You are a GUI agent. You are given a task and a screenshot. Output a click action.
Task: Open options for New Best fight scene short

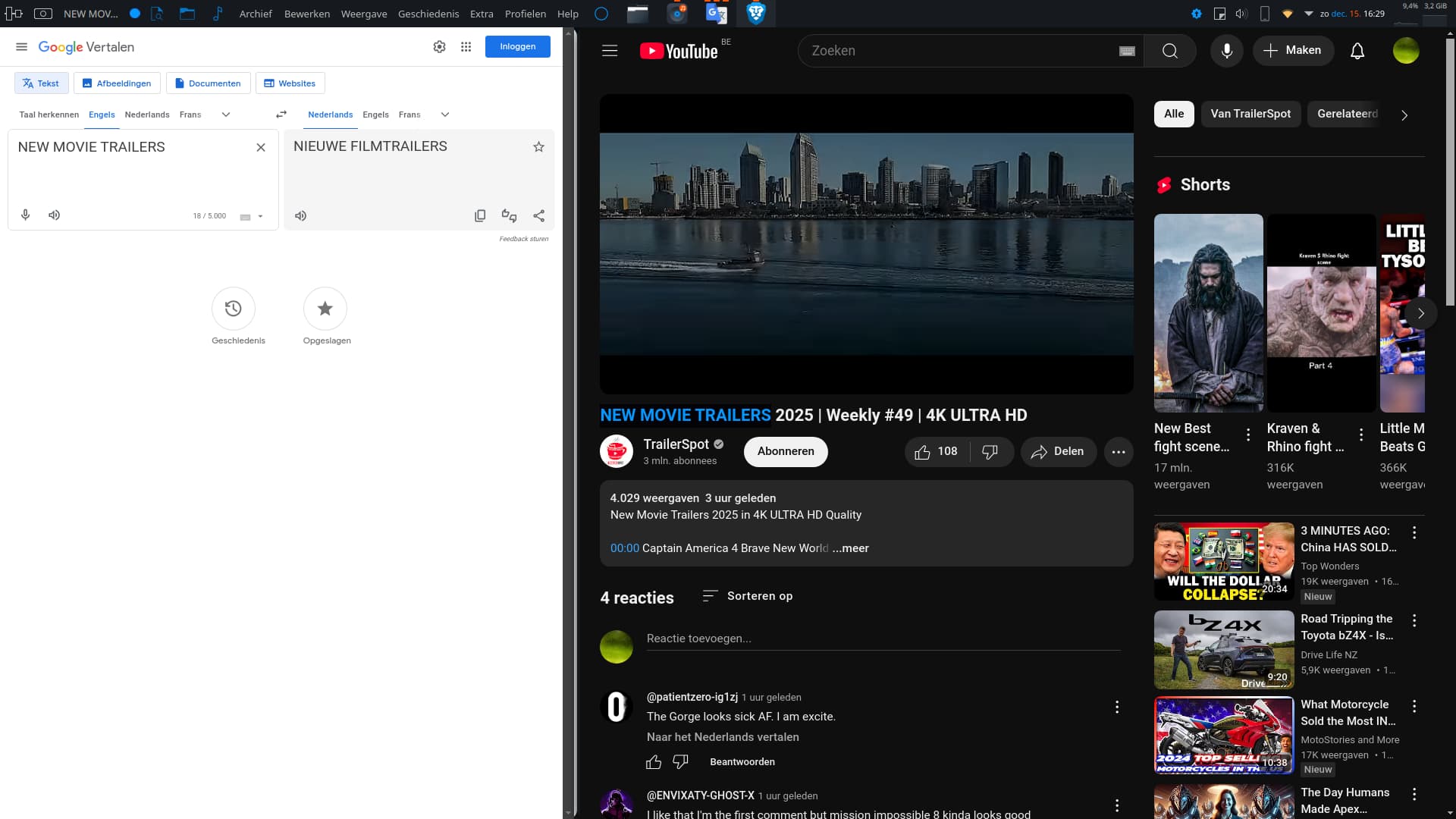(x=1248, y=435)
